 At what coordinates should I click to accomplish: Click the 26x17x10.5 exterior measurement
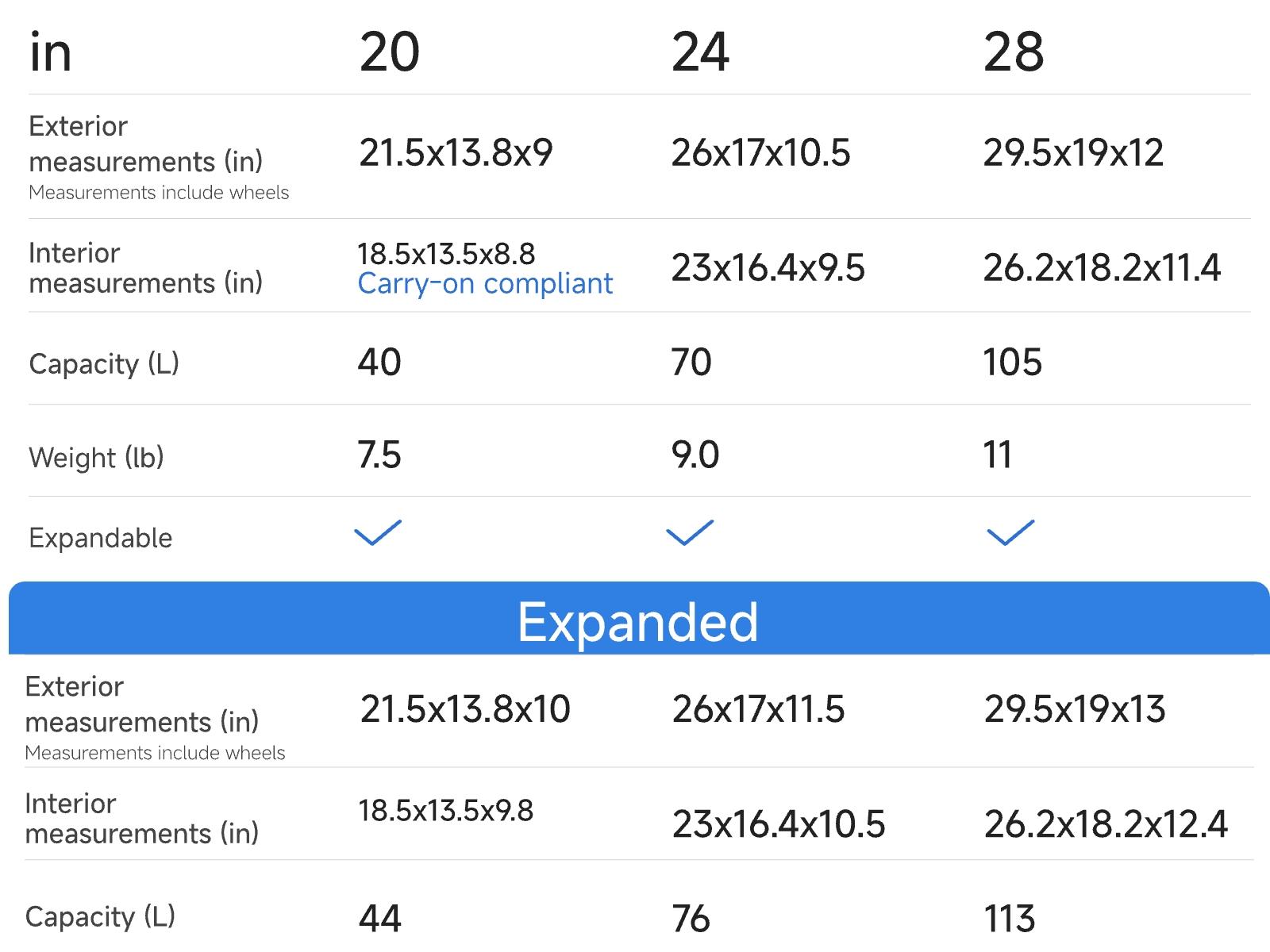(x=760, y=152)
